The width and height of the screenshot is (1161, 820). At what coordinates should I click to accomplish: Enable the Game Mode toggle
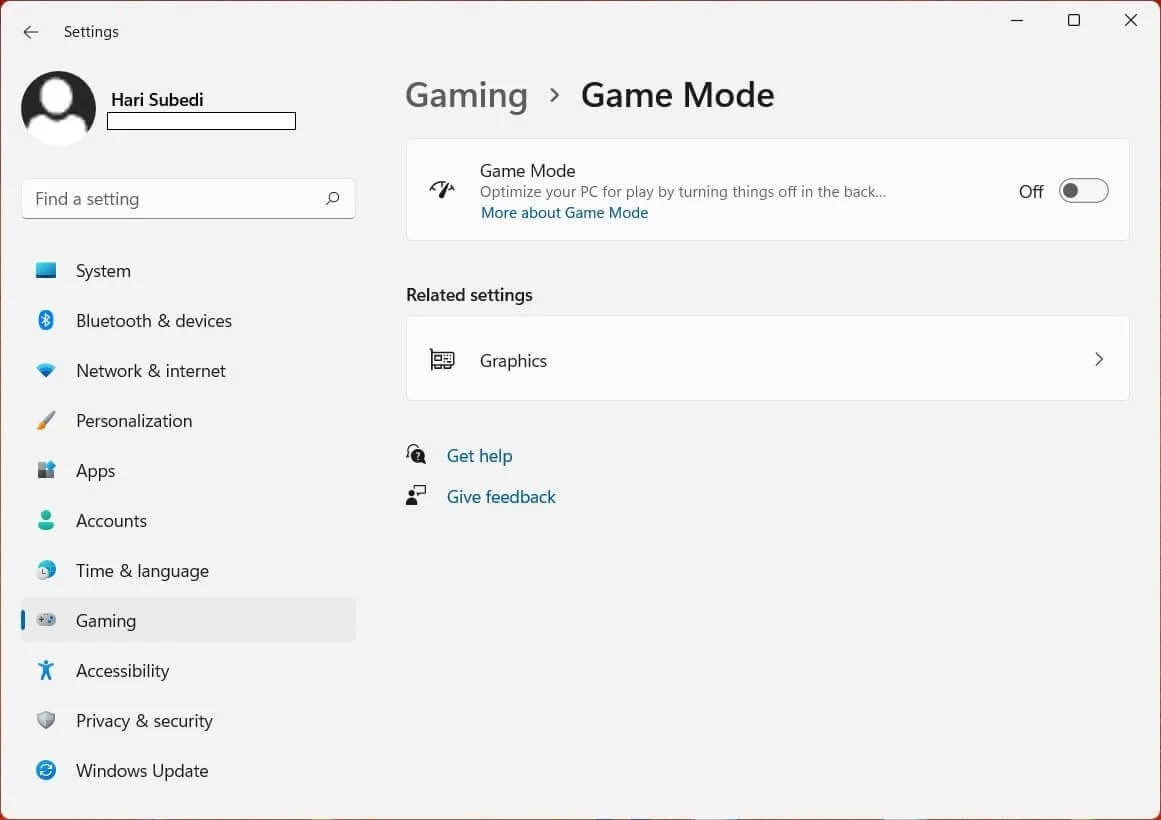(x=1083, y=190)
